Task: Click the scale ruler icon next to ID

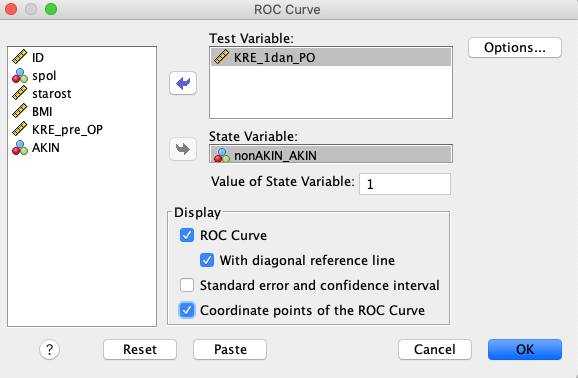Action: (x=20, y=57)
